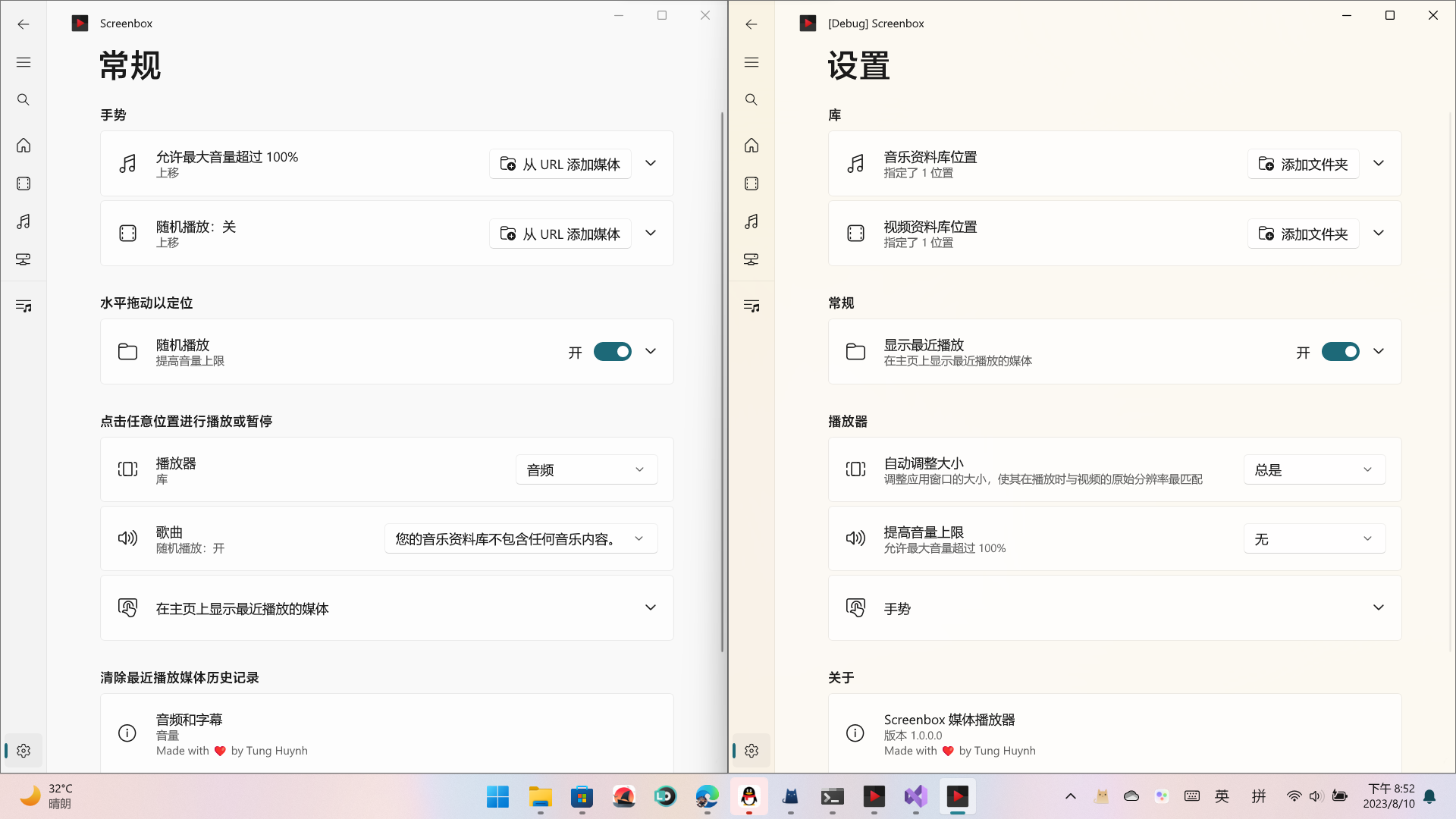Open Visual Studio from taskbar
Viewport: 1456px width, 819px height.
coord(916,796)
